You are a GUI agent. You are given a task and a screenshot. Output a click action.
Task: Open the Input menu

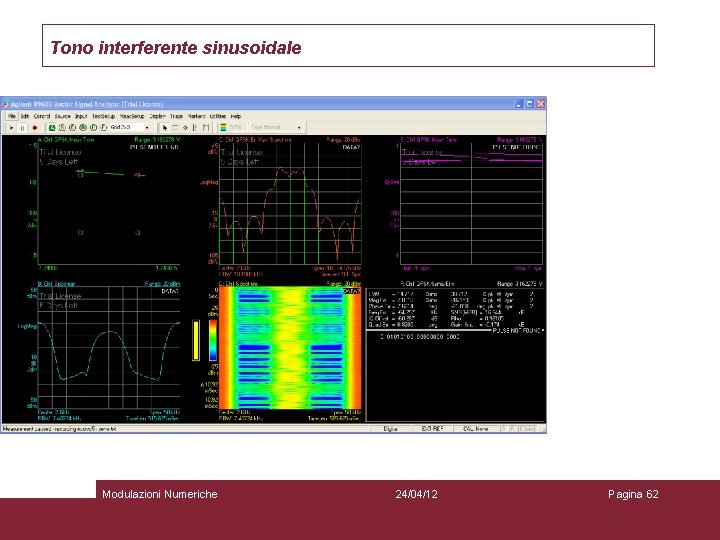81,116
